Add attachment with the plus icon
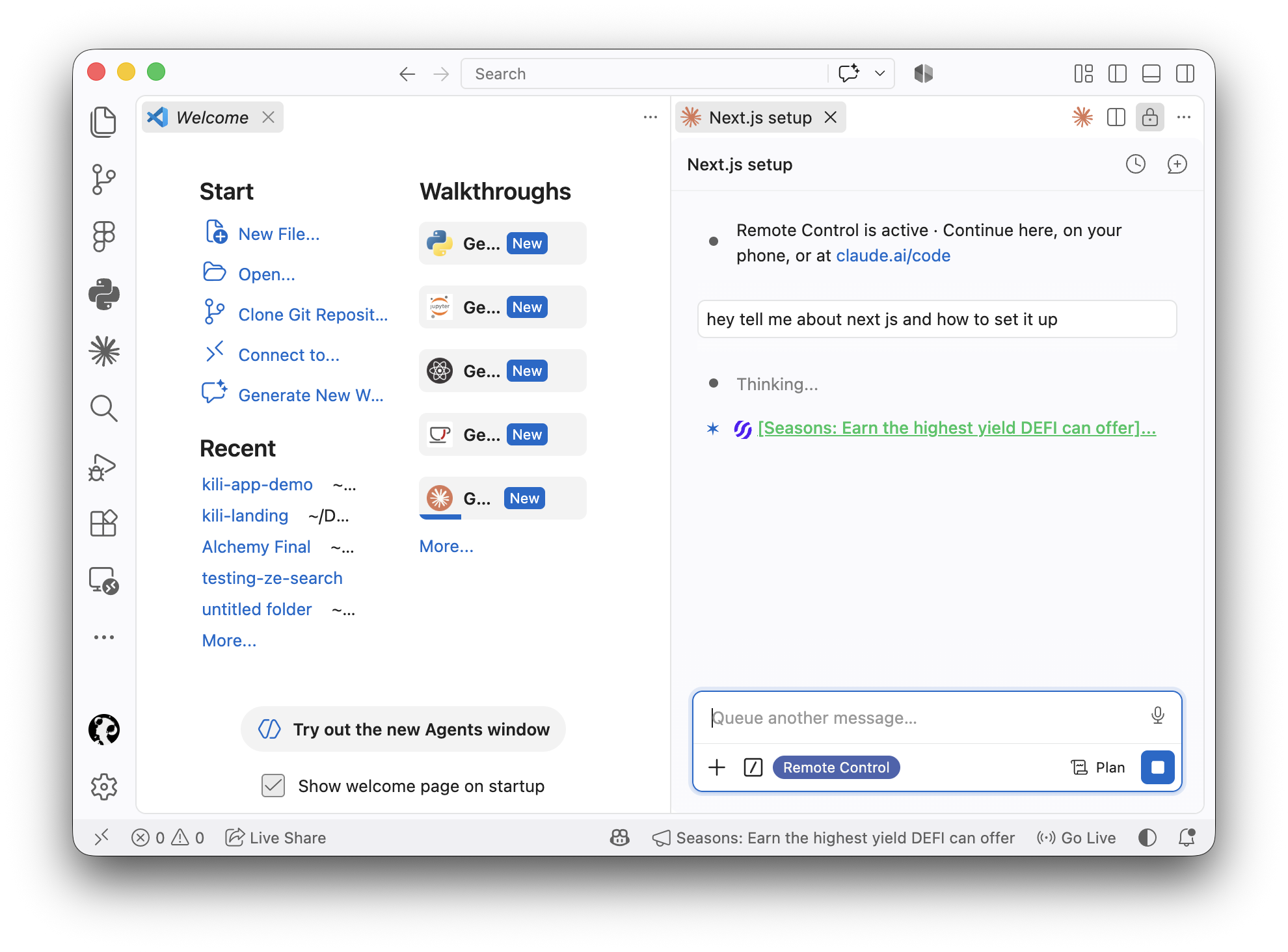 tap(717, 767)
